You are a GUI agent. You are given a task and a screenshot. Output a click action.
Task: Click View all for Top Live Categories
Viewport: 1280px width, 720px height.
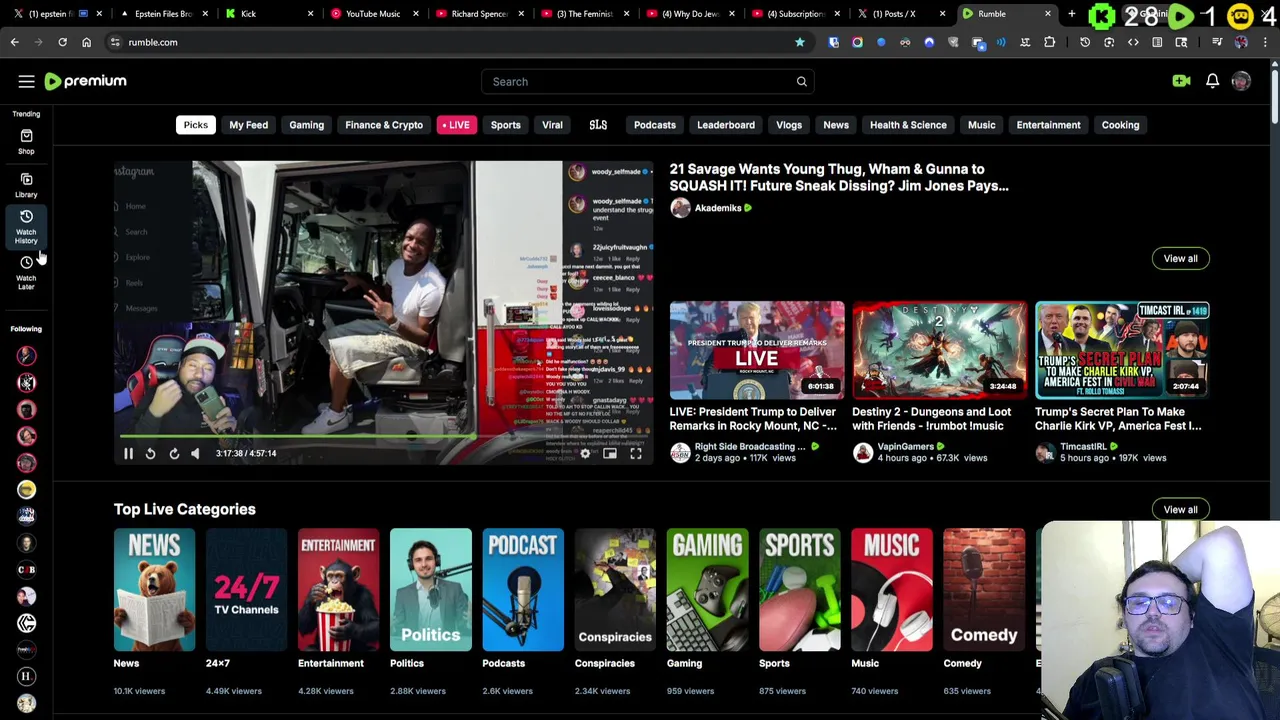[1180, 509]
